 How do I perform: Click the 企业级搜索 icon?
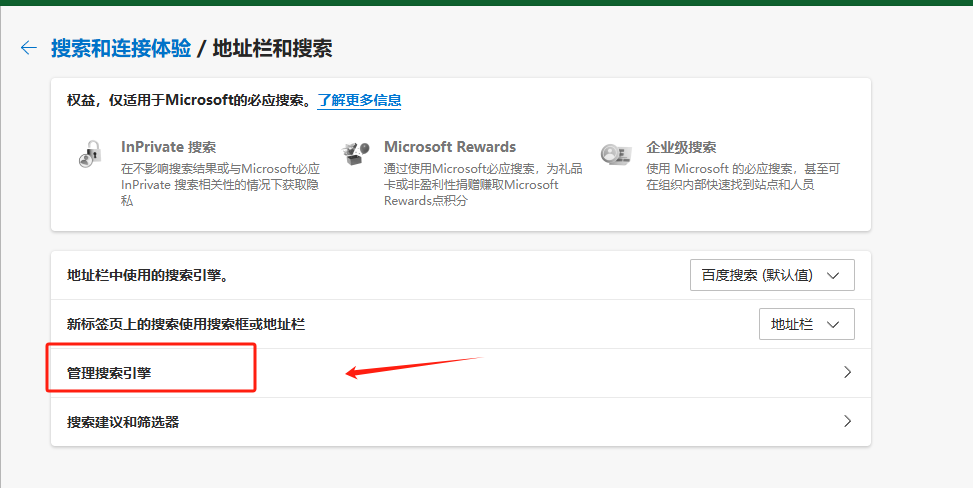point(616,153)
